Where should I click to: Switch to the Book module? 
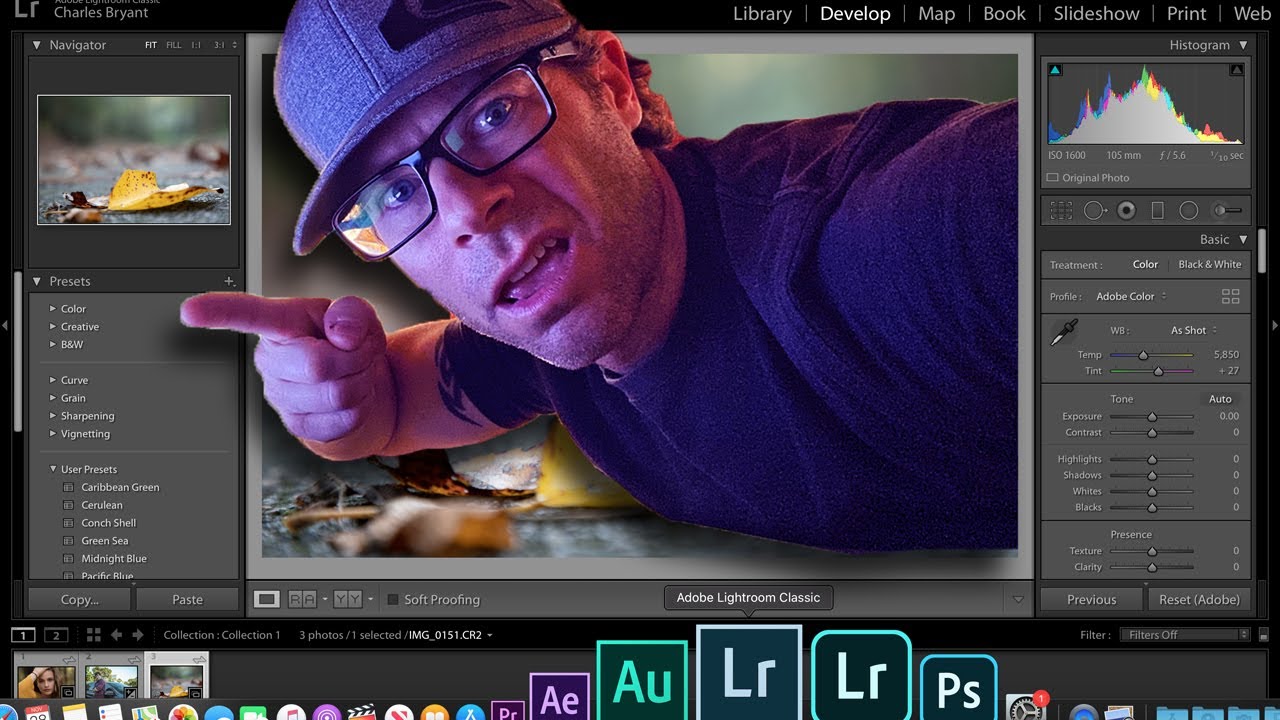[x=1004, y=14]
